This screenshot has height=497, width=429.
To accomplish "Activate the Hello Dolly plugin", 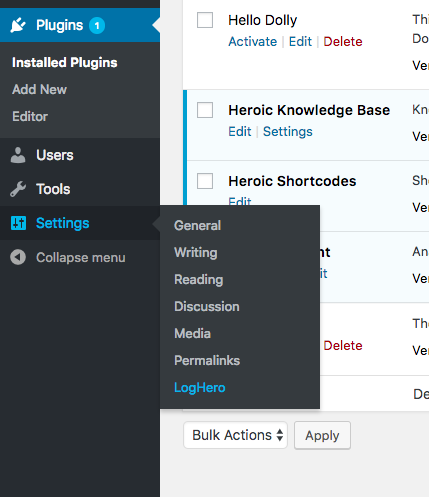I will click(x=253, y=42).
